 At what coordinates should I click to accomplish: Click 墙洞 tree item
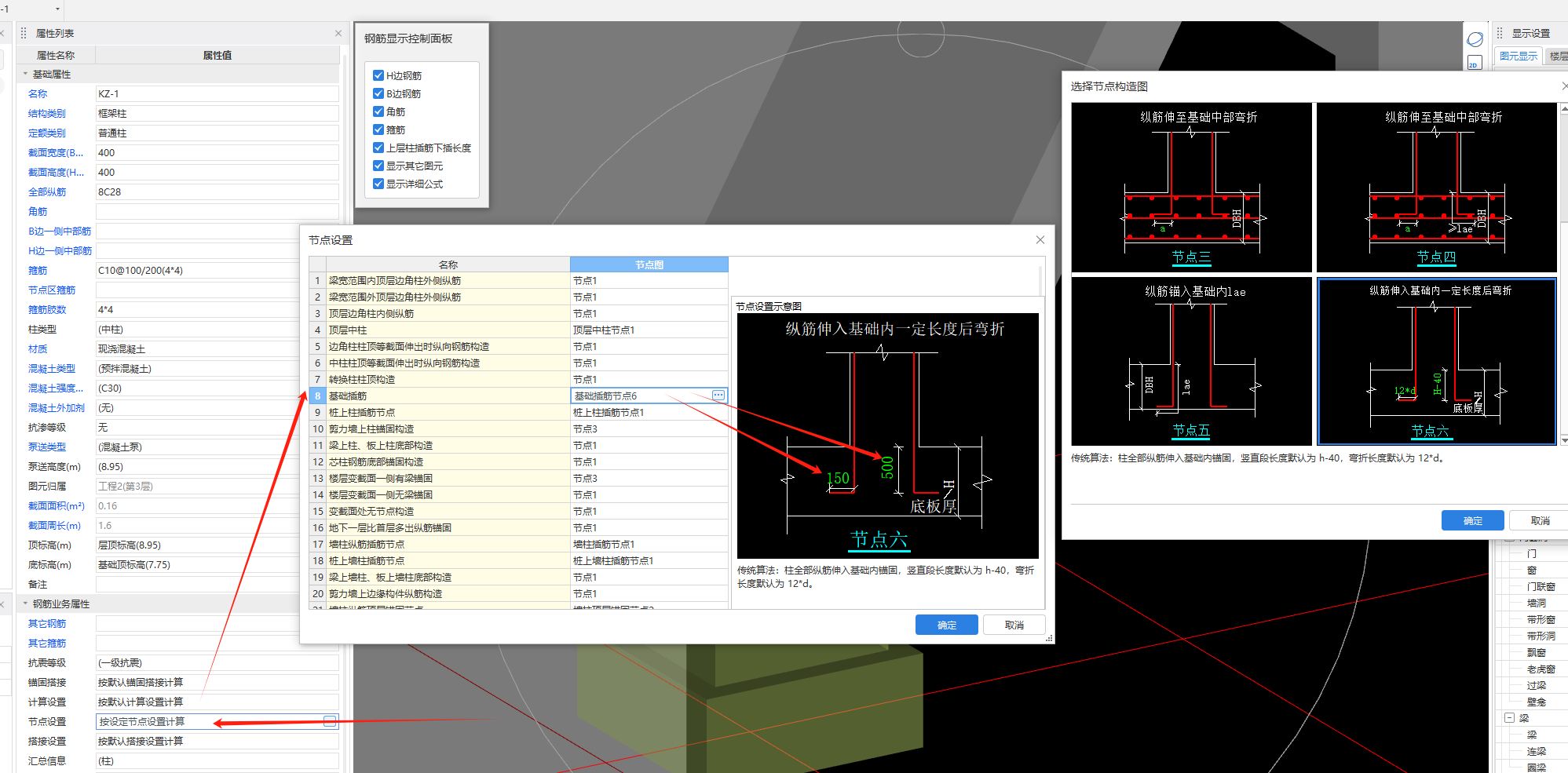[x=1536, y=603]
